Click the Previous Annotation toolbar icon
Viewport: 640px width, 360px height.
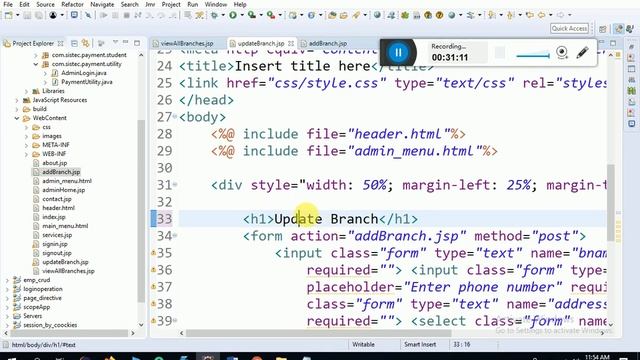(510, 15)
